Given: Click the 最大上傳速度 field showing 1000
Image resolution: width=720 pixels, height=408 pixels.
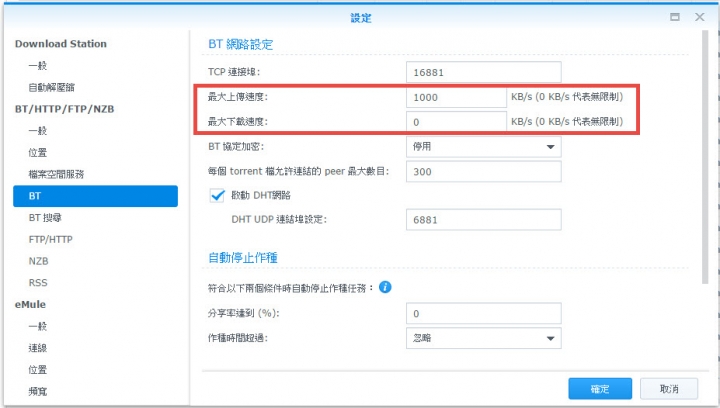Looking at the screenshot, I should click(456, 97).
